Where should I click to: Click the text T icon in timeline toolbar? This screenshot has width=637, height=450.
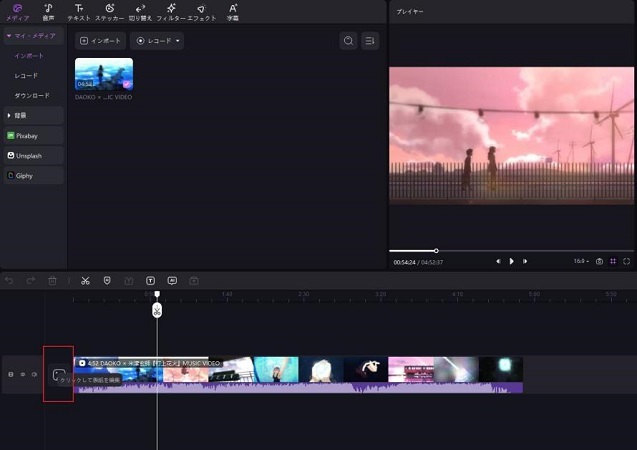point(151,281)
